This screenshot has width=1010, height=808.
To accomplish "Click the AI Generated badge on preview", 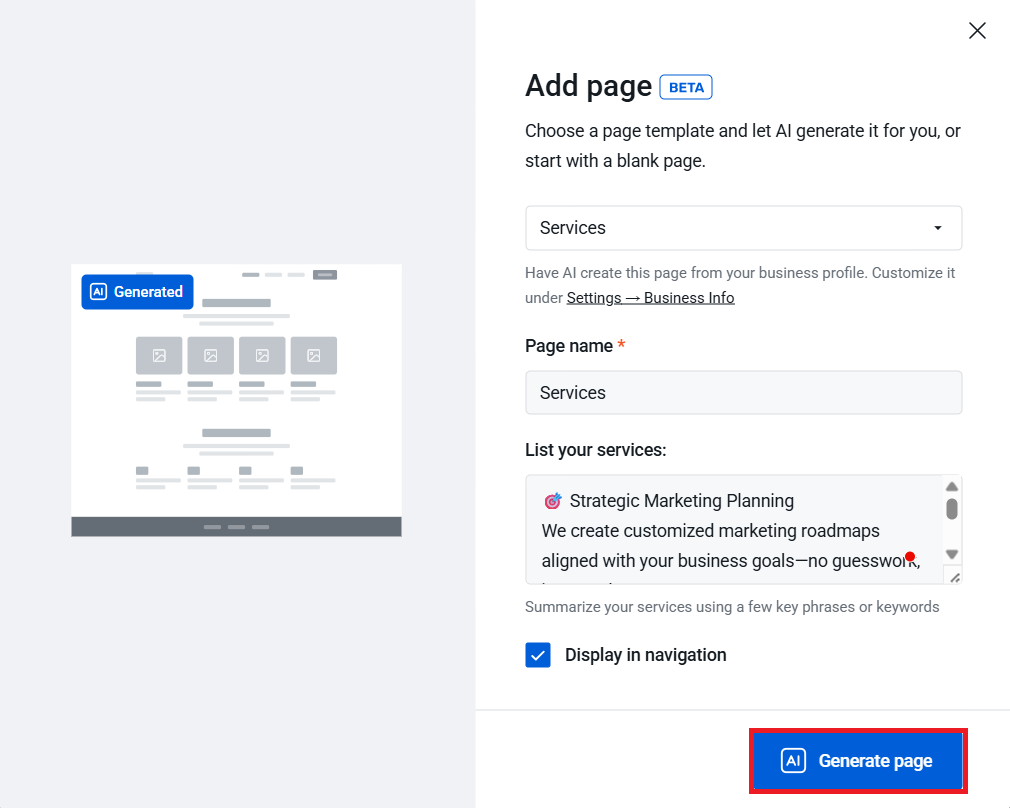I will 137,292.
